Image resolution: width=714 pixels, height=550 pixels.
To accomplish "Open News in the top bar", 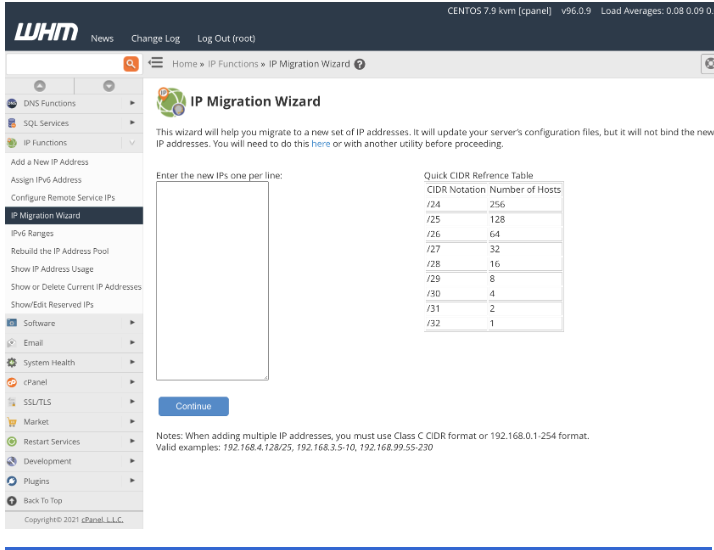I will pyautogui.click(x=102, y=38).
